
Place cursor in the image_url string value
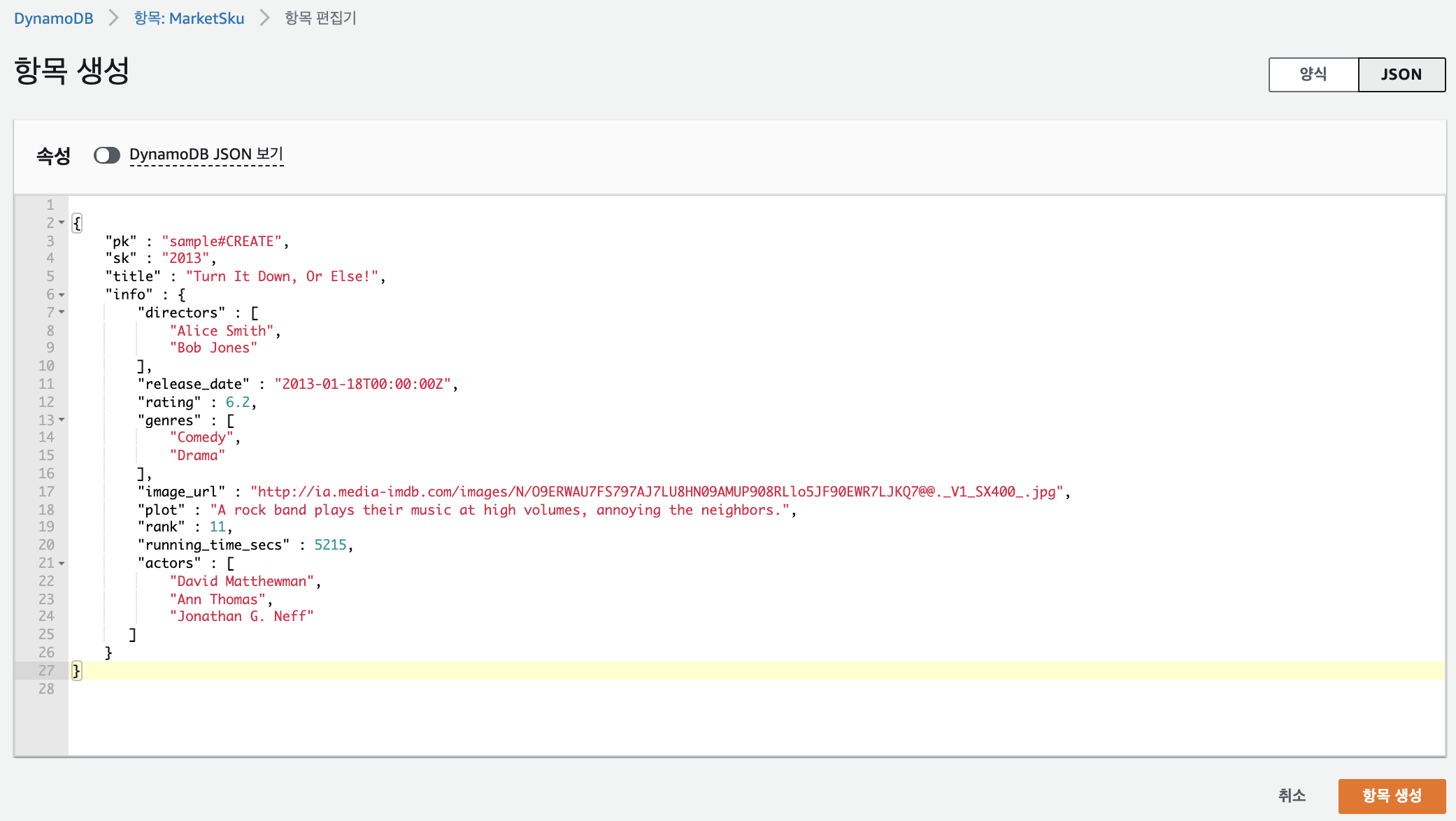tap(657, 492)
